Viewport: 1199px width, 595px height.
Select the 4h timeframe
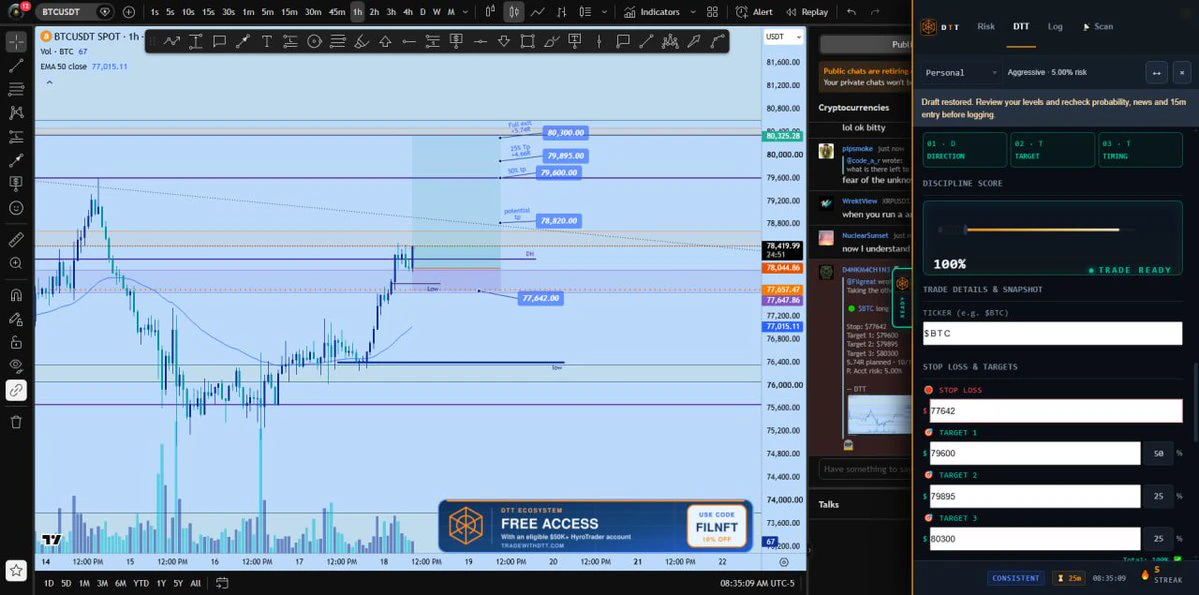click(408, 12)
